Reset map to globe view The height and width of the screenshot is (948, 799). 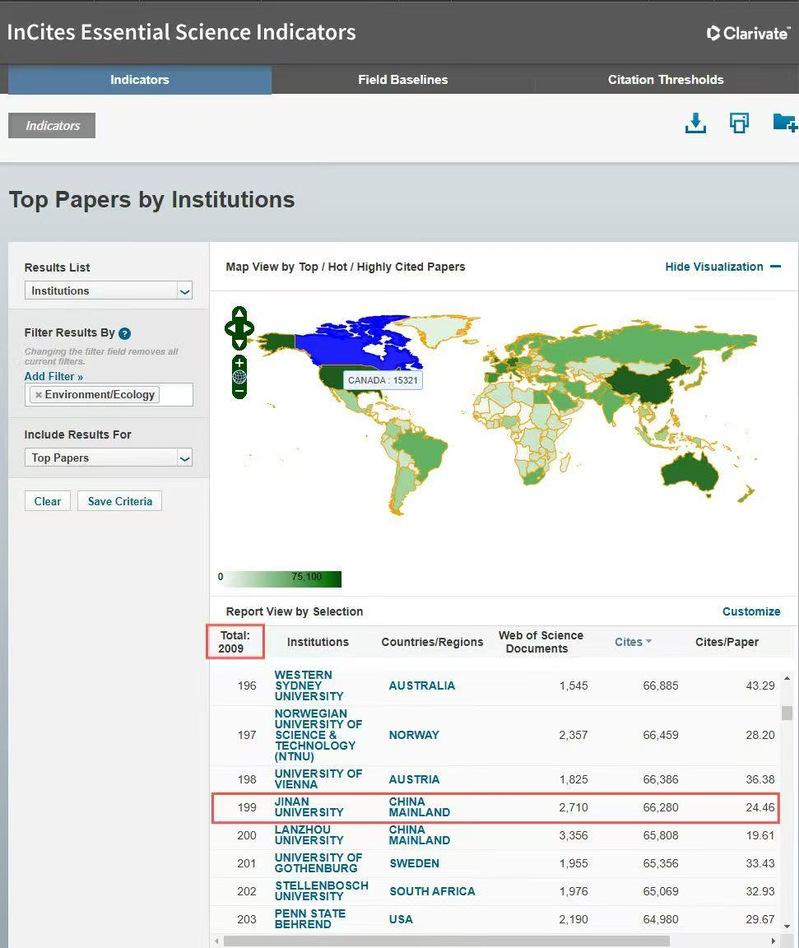(x=239, y=377)
